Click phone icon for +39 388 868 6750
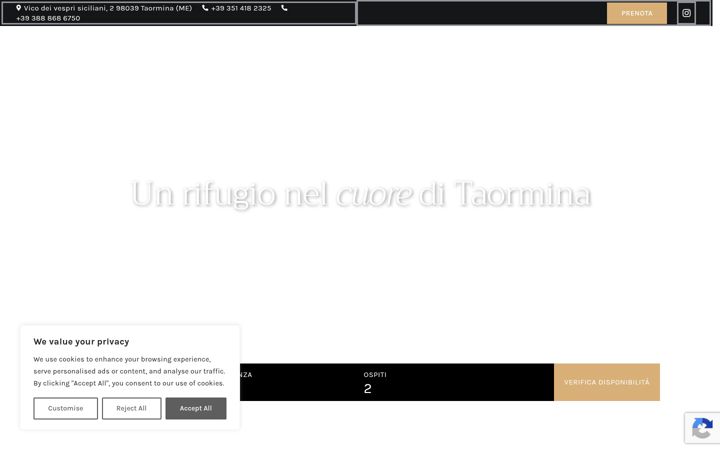 [x=284, y=8]
